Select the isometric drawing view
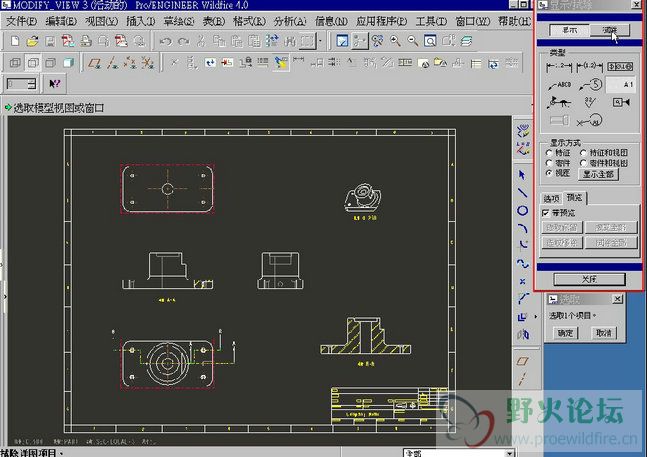 click(x=363, y=198)
